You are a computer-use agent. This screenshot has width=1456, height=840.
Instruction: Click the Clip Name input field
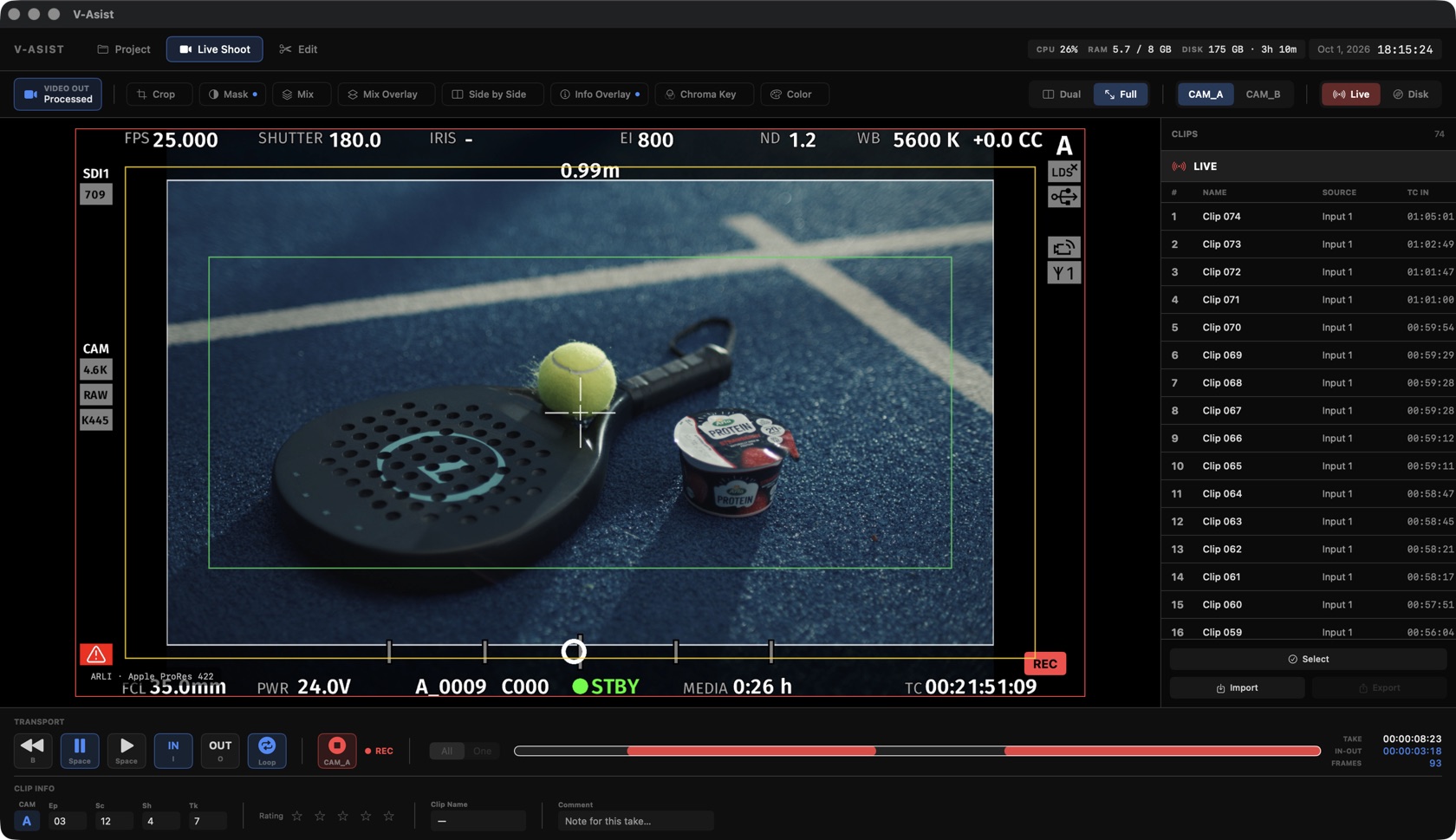[x=478, y=821]
